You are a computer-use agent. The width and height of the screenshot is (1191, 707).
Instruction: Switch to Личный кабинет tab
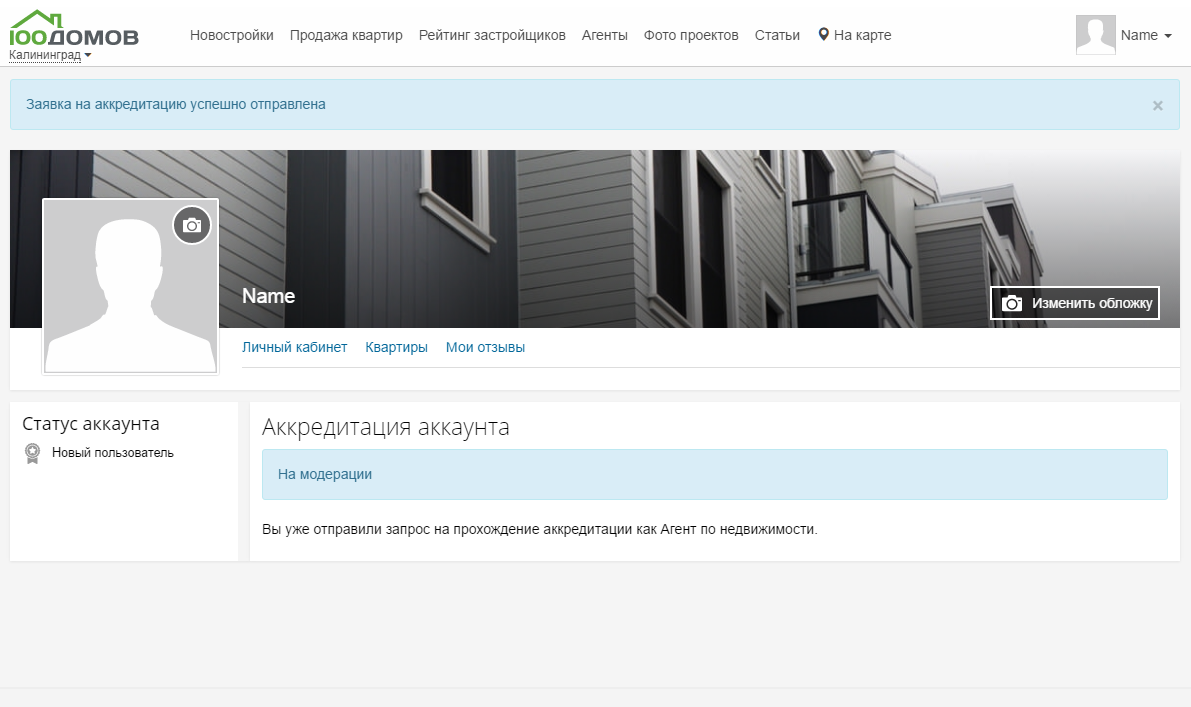(x=294, y=347)
